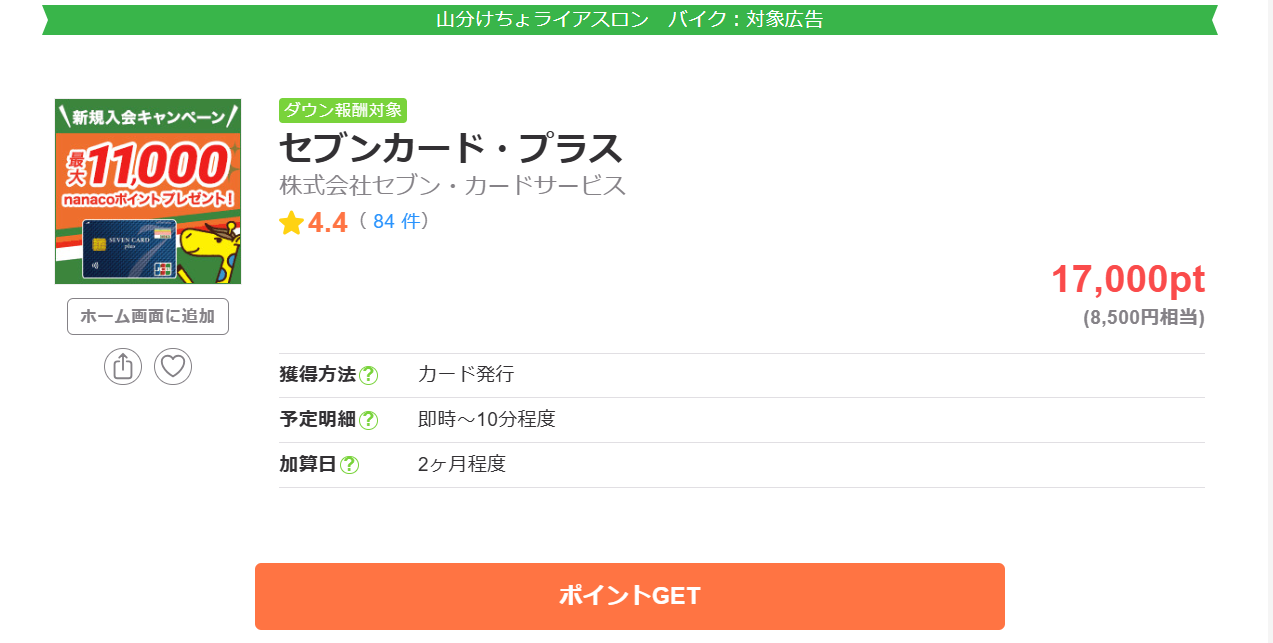
Task: Open the help icon beside 予定明細
Action: click(x=368, y=420)
